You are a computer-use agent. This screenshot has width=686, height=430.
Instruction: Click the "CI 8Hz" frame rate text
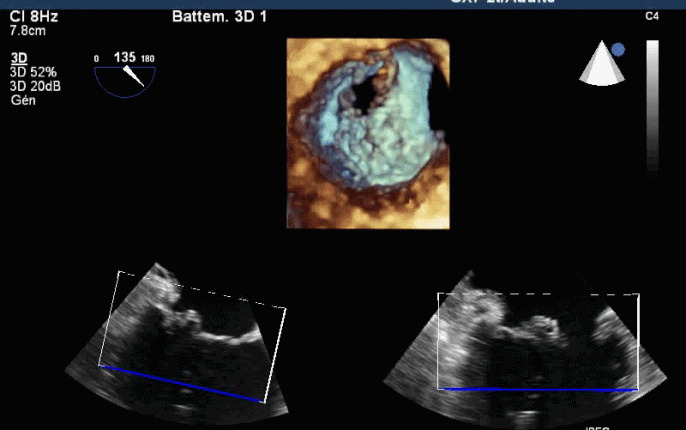coord(34,17)
